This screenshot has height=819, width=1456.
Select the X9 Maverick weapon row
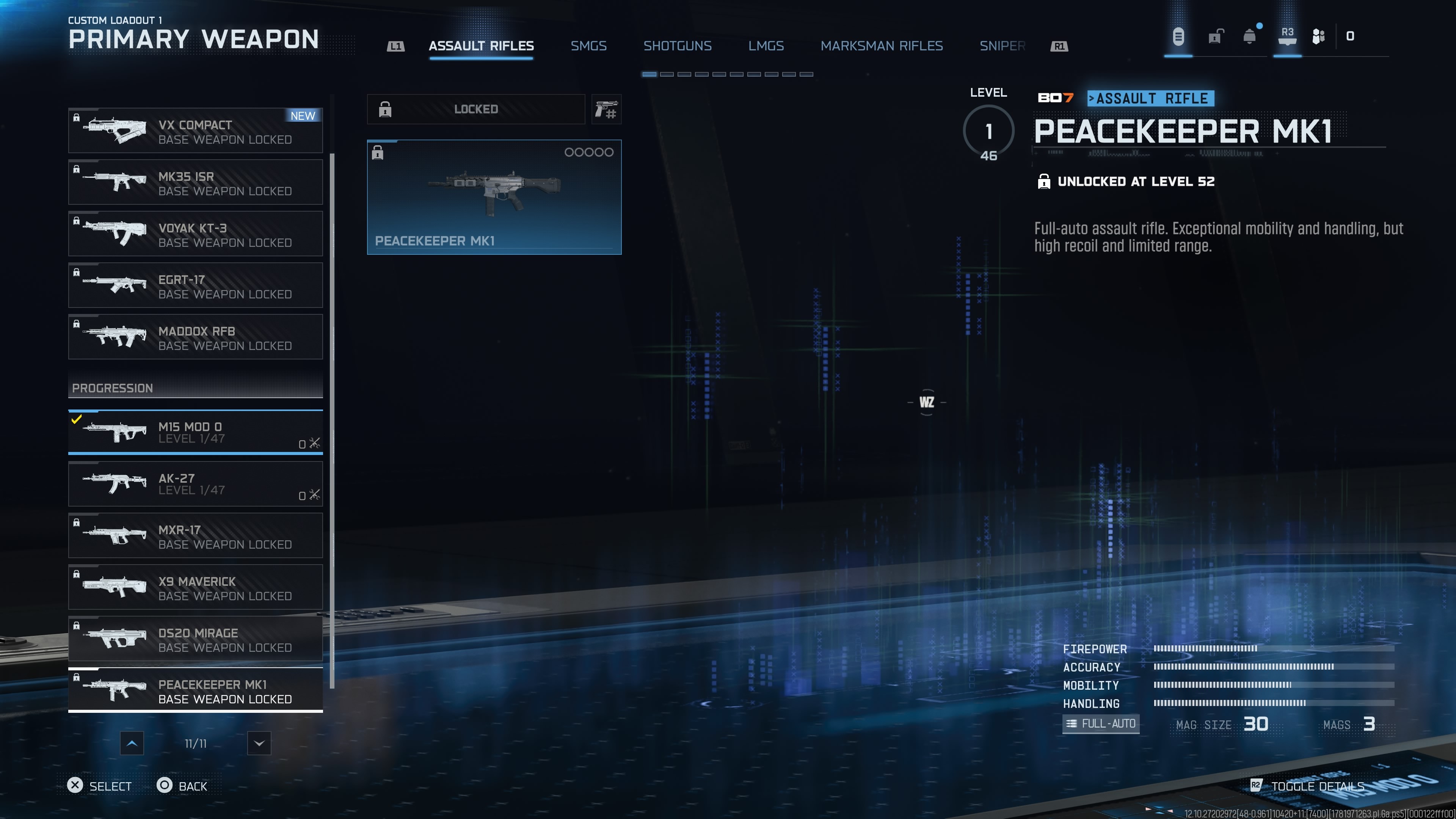coord(196,587)
